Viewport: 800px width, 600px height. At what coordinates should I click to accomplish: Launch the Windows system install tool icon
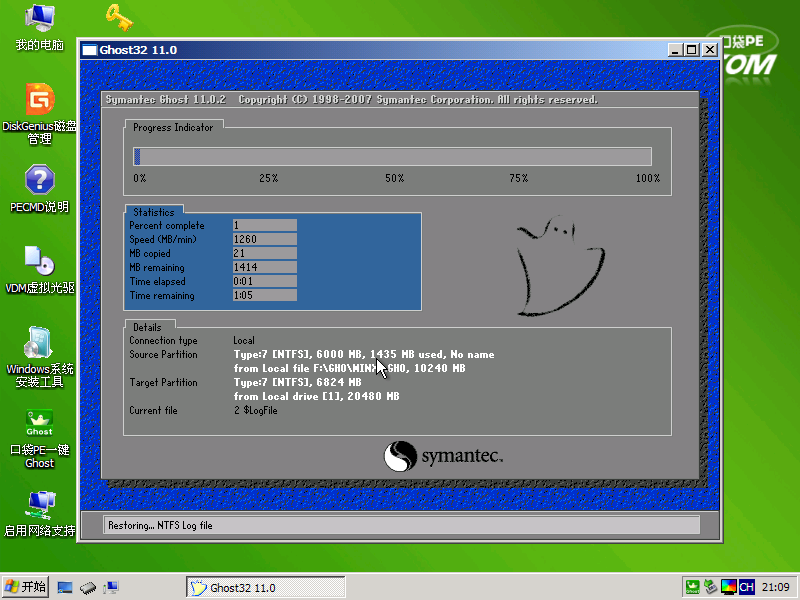[39, 343]
